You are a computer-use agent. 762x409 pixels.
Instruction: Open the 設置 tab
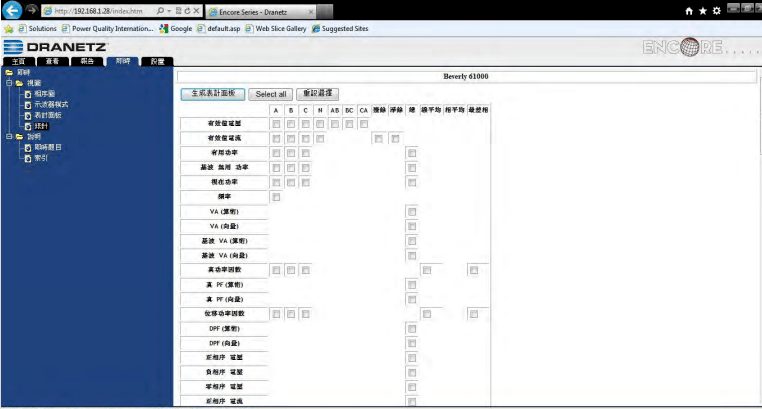[x=156, y=62]
